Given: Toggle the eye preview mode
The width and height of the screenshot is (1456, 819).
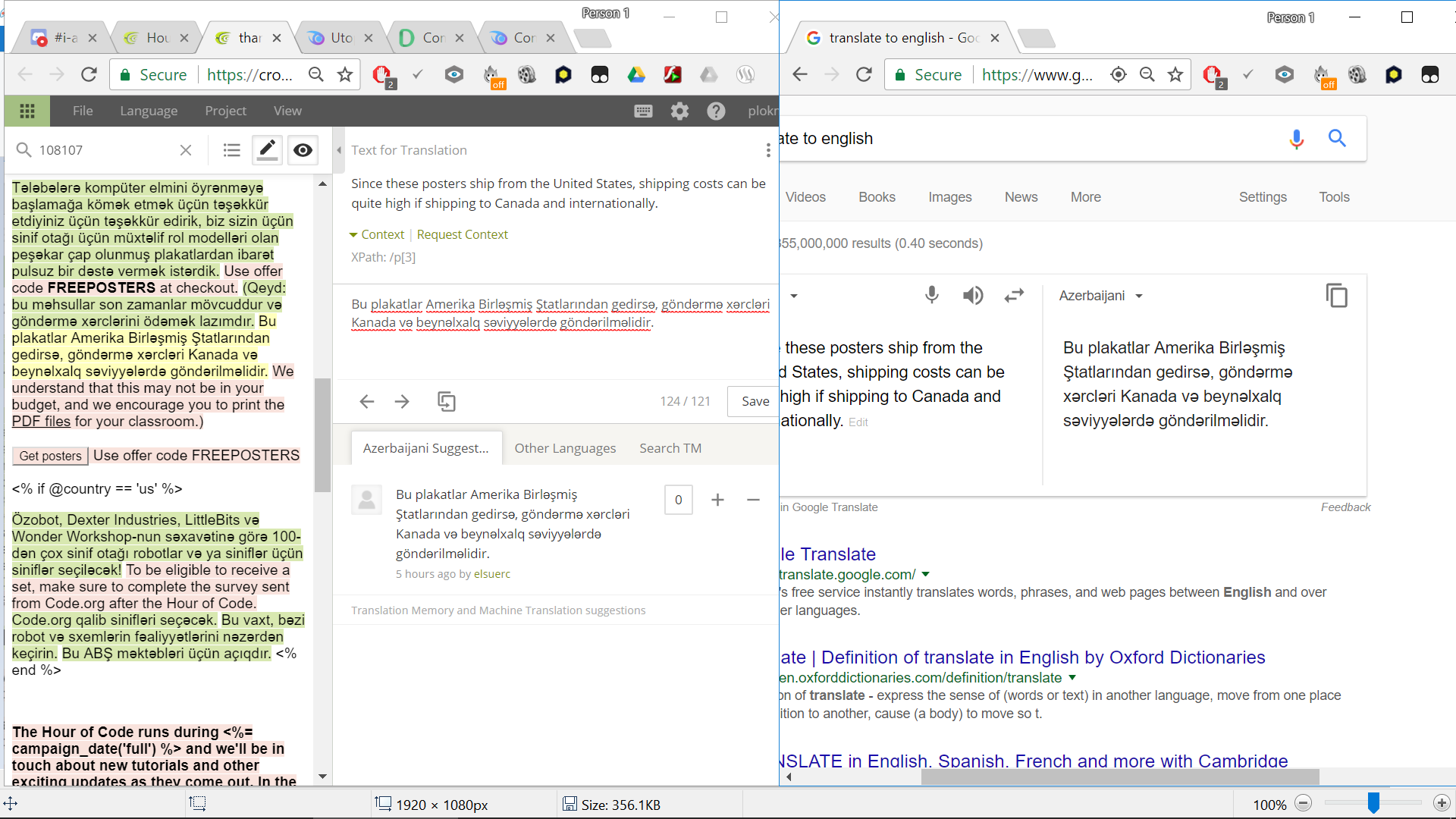Looking at the screenshot, I should [303, 150].
